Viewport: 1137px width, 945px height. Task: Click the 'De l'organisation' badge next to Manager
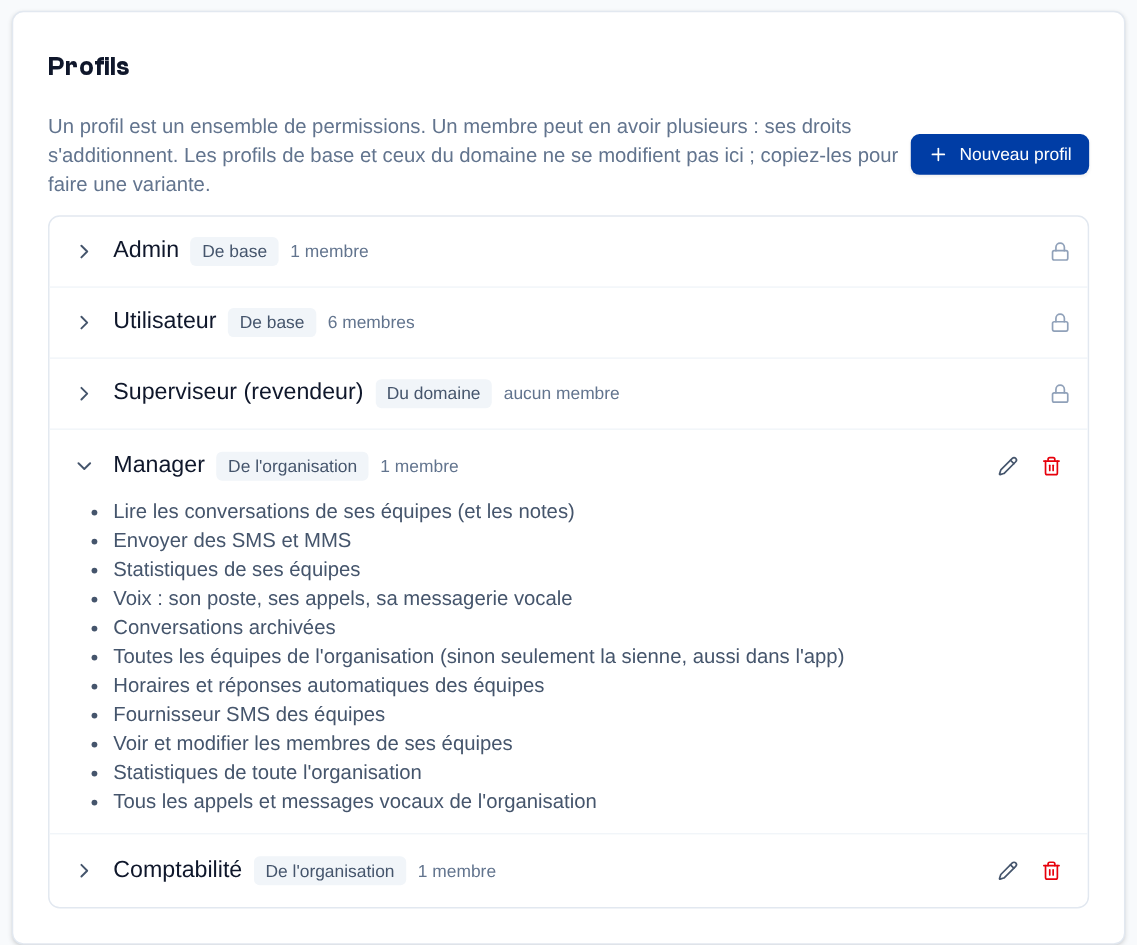click(x=292, y=466)
